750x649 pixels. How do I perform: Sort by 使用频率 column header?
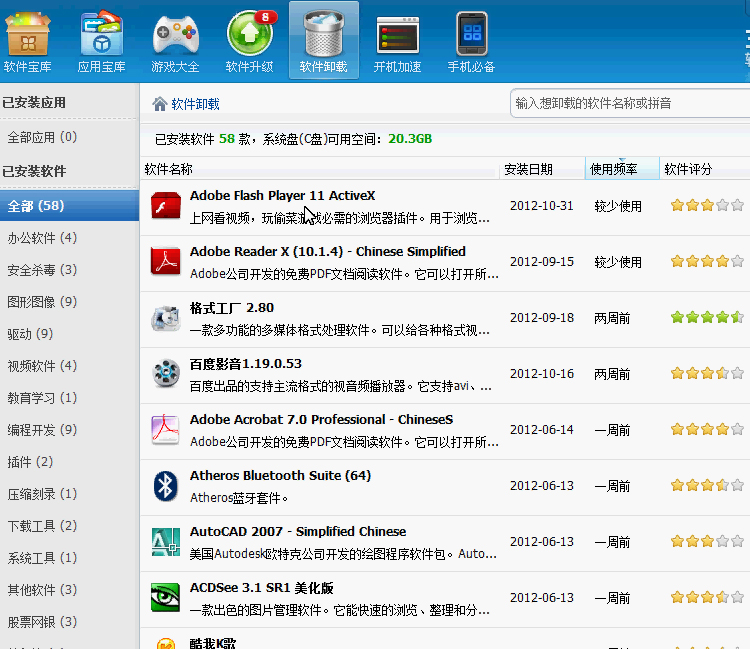(x=622, y=169)
